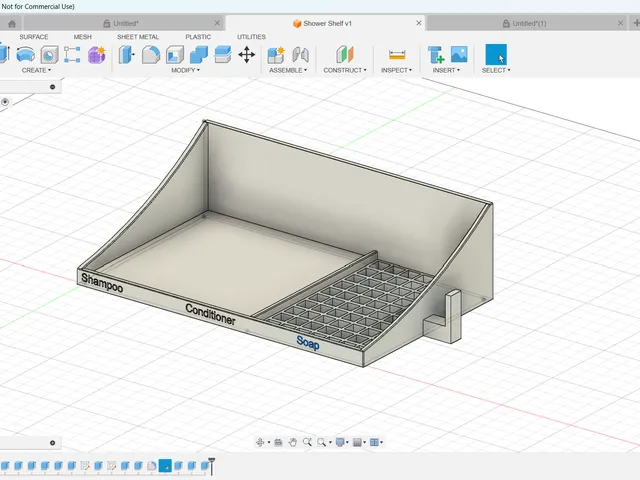This screenshot has width=640, height=480.
Task: Click the radio button in browser panel
Action: point(5,102)
